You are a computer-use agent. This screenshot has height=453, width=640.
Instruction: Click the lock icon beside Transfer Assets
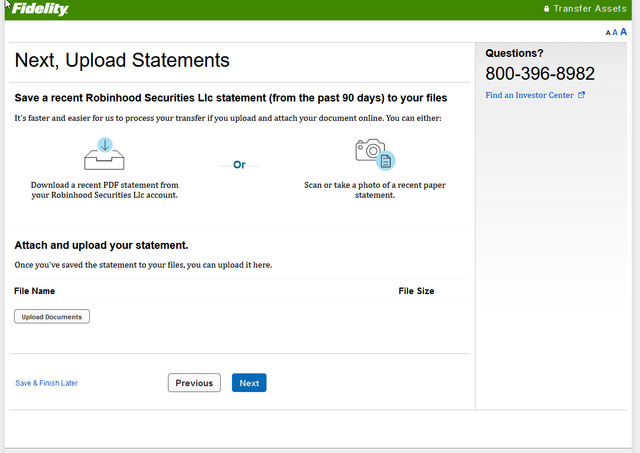click(547, 9)
